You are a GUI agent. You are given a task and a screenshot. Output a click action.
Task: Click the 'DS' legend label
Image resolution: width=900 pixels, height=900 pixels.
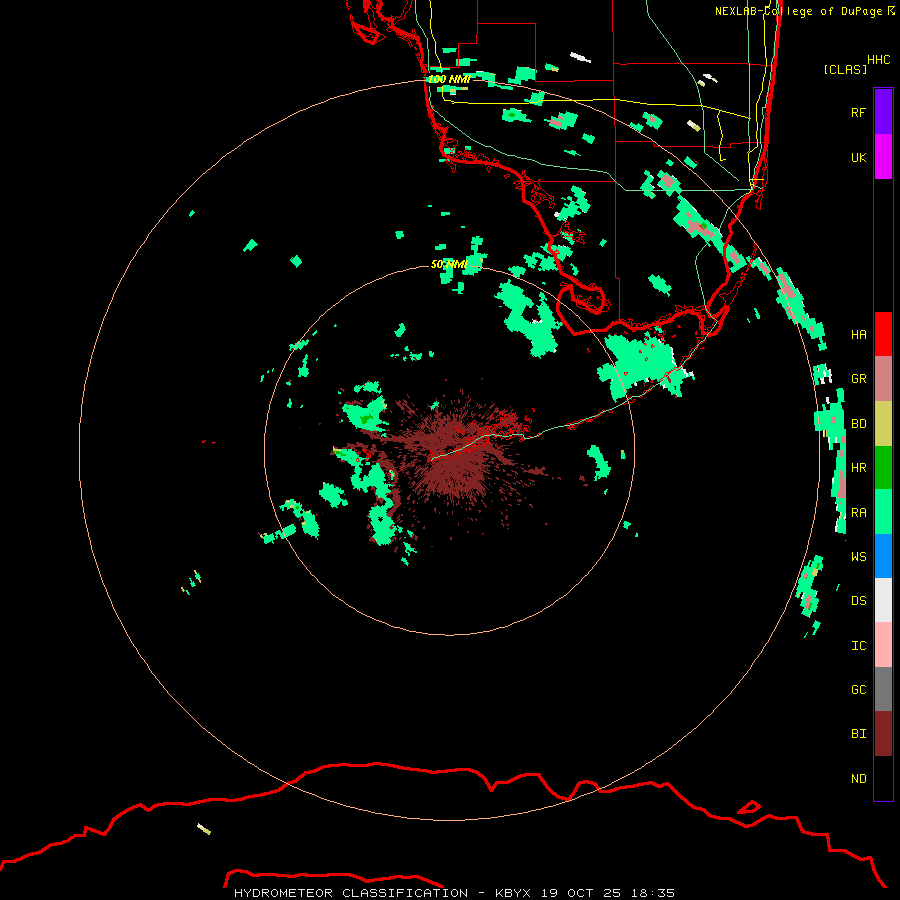pyautogui.click(x=859, y=601)
